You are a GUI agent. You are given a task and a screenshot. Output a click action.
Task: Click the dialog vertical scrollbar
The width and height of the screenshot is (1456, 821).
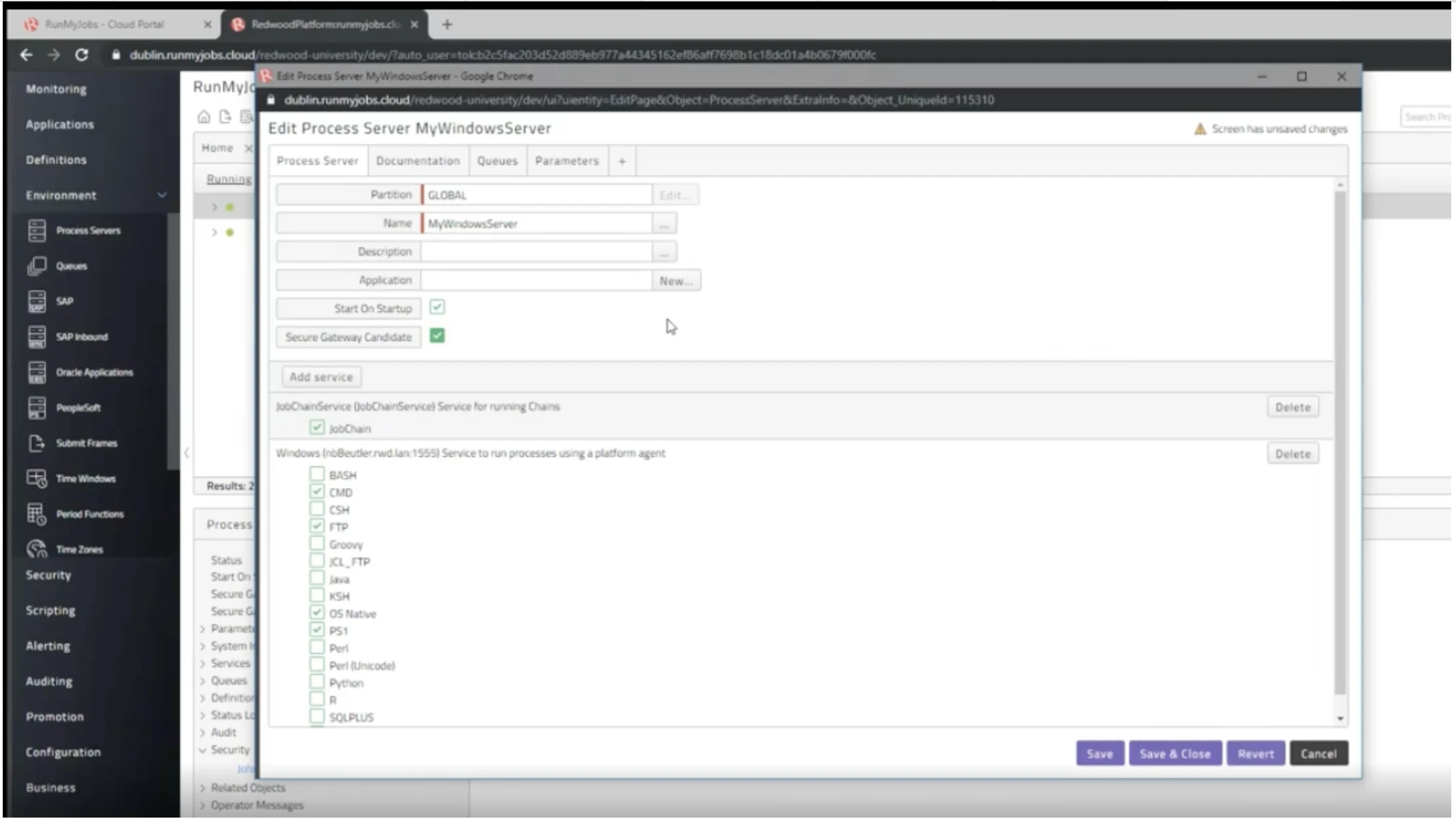[x=1340, y=443]
